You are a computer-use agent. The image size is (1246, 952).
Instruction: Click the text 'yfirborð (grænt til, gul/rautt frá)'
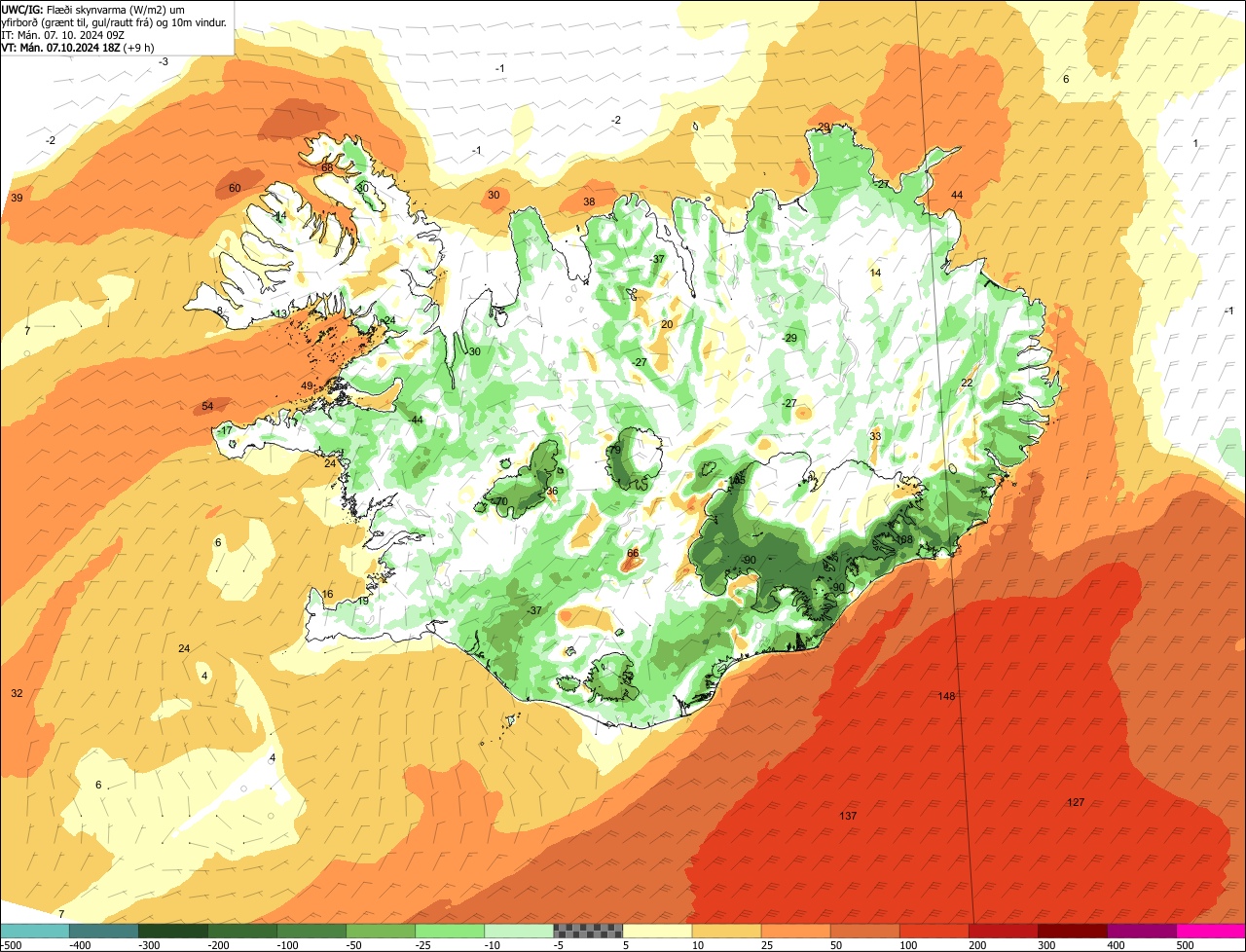[x=83, y=21]
